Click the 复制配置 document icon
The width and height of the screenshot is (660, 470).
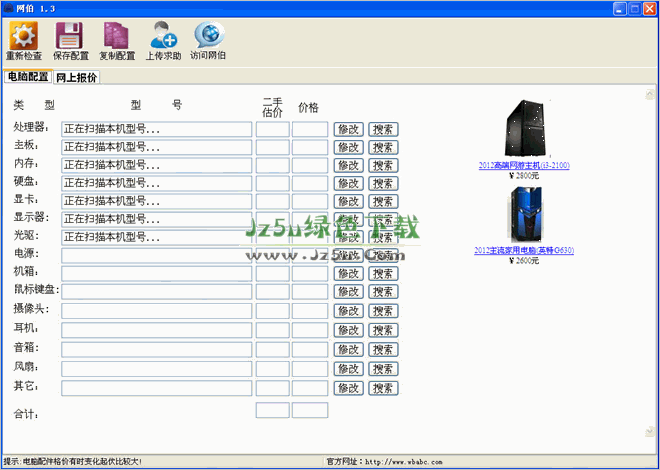pyautogui.click(x=117, y=36)
